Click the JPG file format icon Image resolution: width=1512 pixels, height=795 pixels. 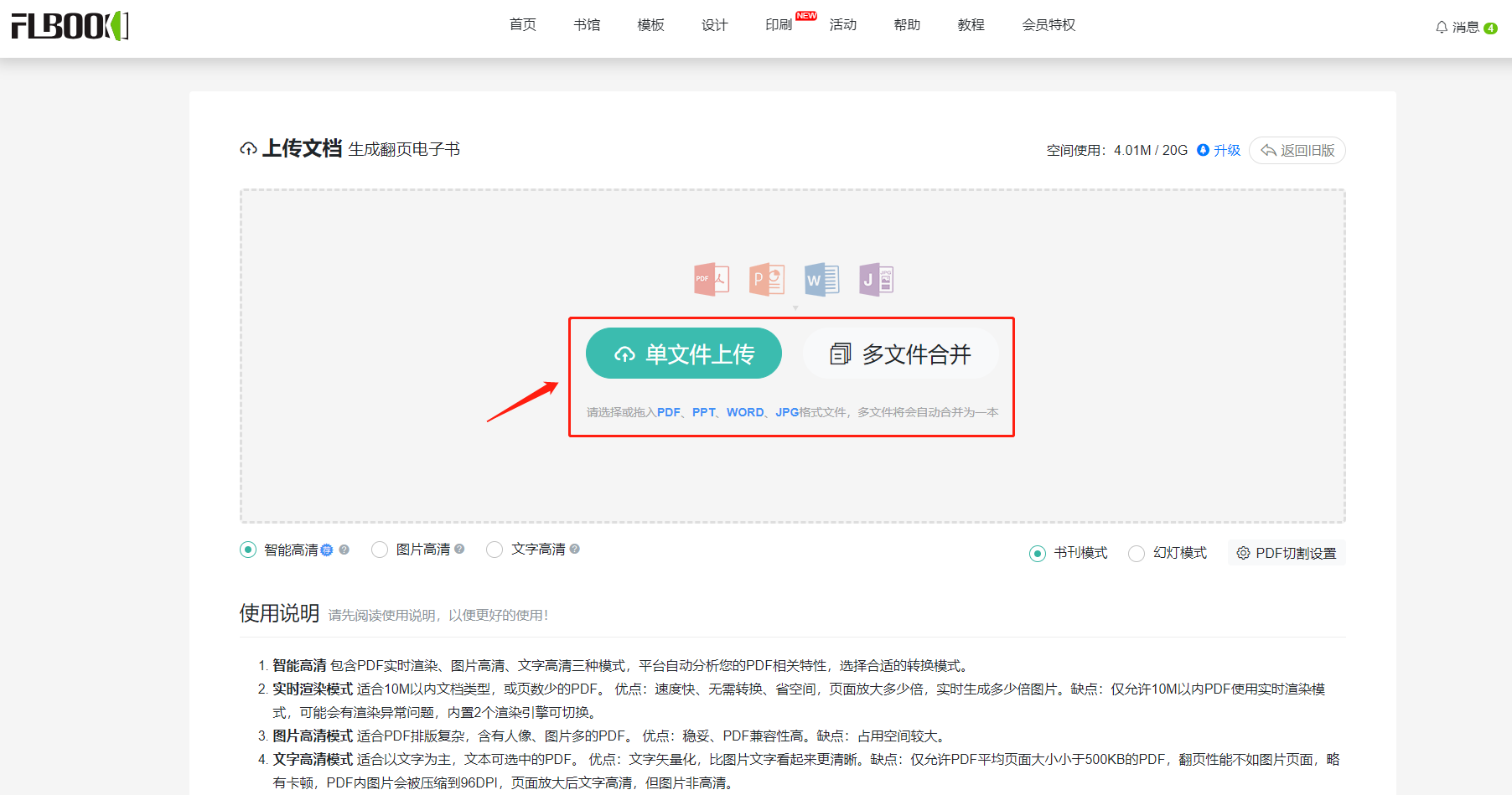coord(877,280)
